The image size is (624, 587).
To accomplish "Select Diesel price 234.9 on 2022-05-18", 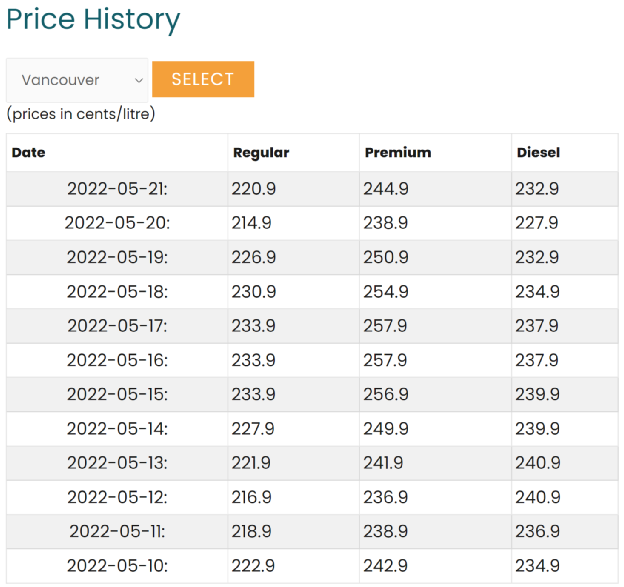I will (x=537, y=292).
